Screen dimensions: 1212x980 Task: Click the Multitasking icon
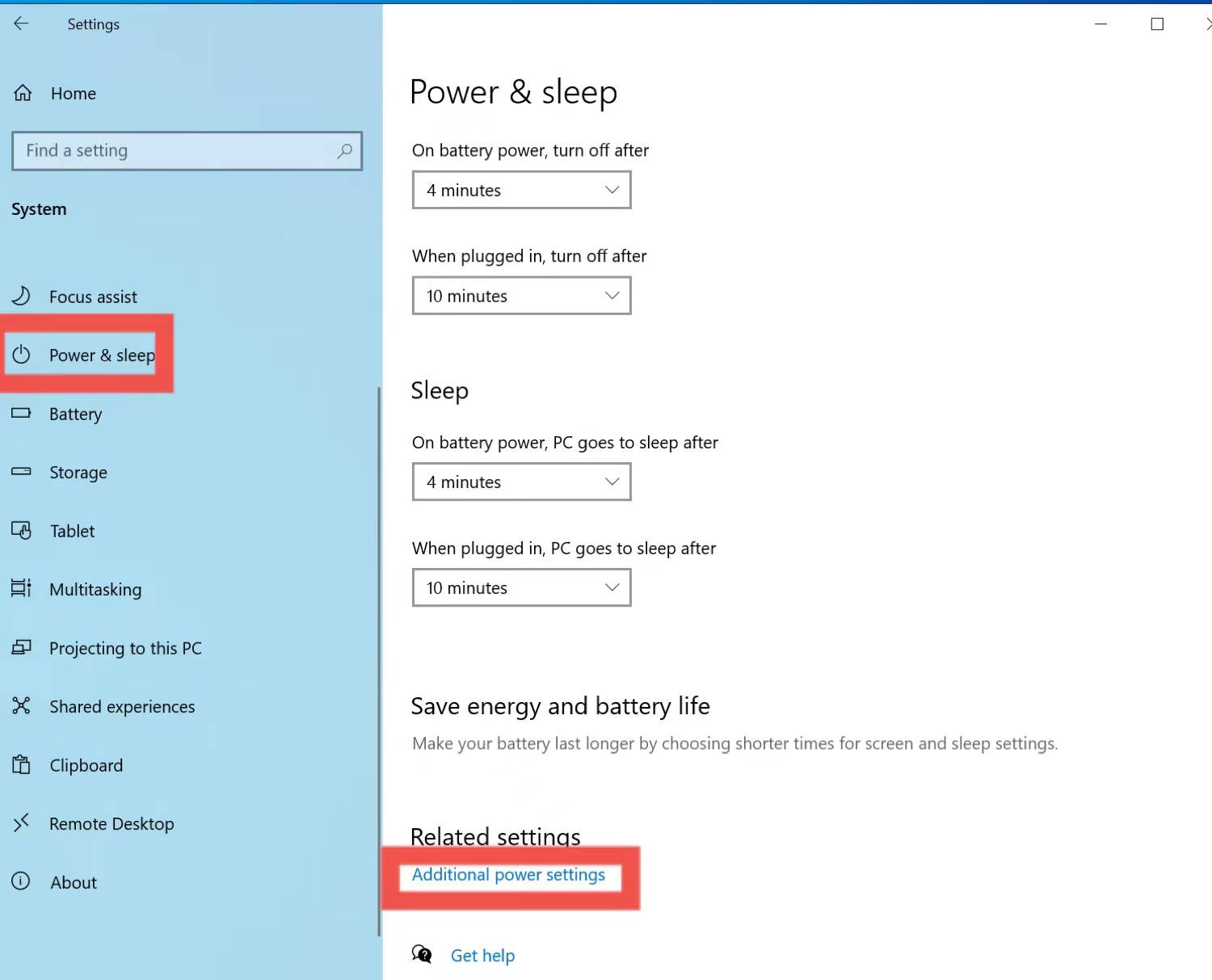point(22,589)
